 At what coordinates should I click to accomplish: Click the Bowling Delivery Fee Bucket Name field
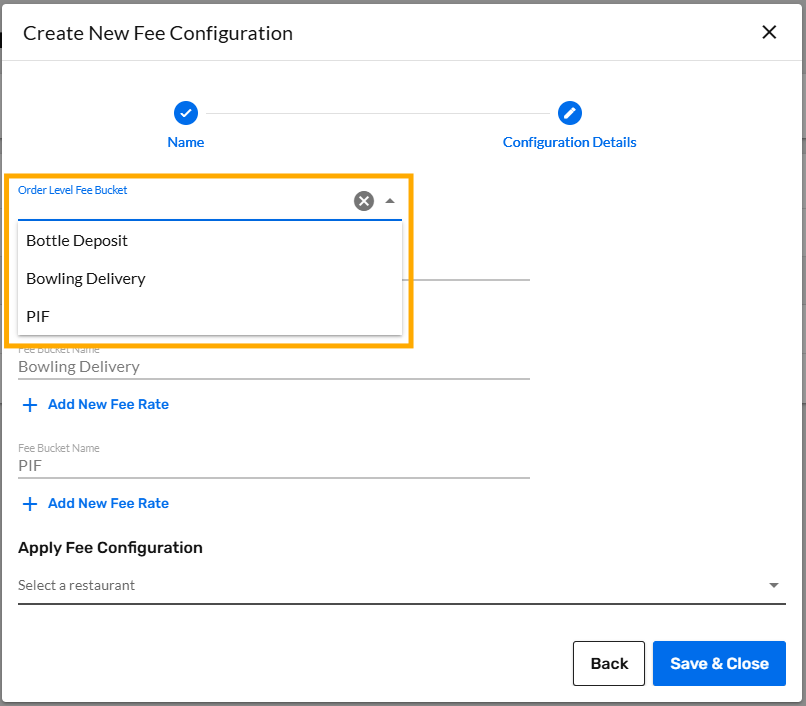(x=200, y=366)
